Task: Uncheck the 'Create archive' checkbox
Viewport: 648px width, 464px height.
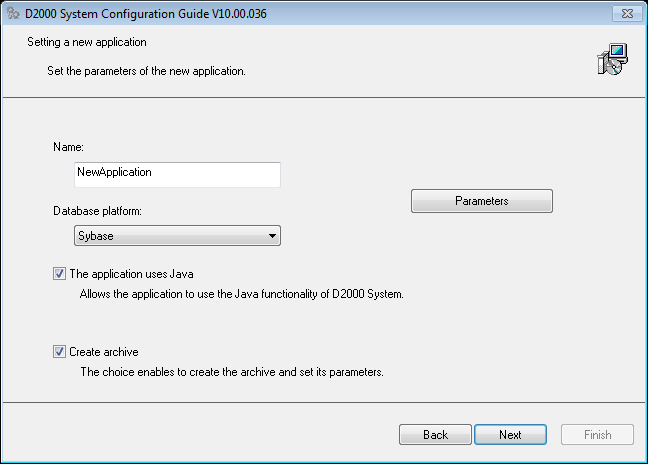Action: 59,352
